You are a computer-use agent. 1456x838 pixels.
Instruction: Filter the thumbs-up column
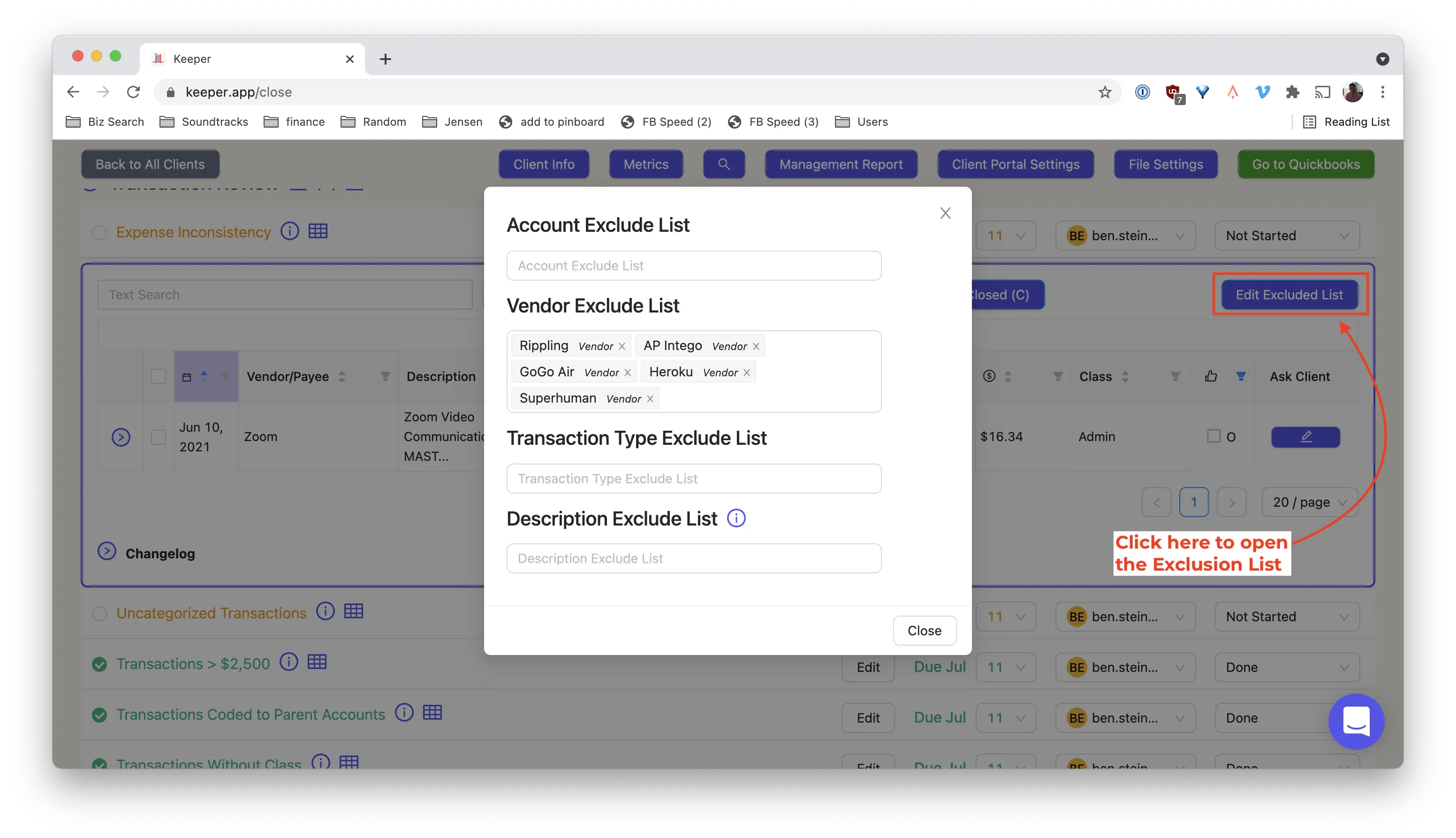click(1241, 376)
